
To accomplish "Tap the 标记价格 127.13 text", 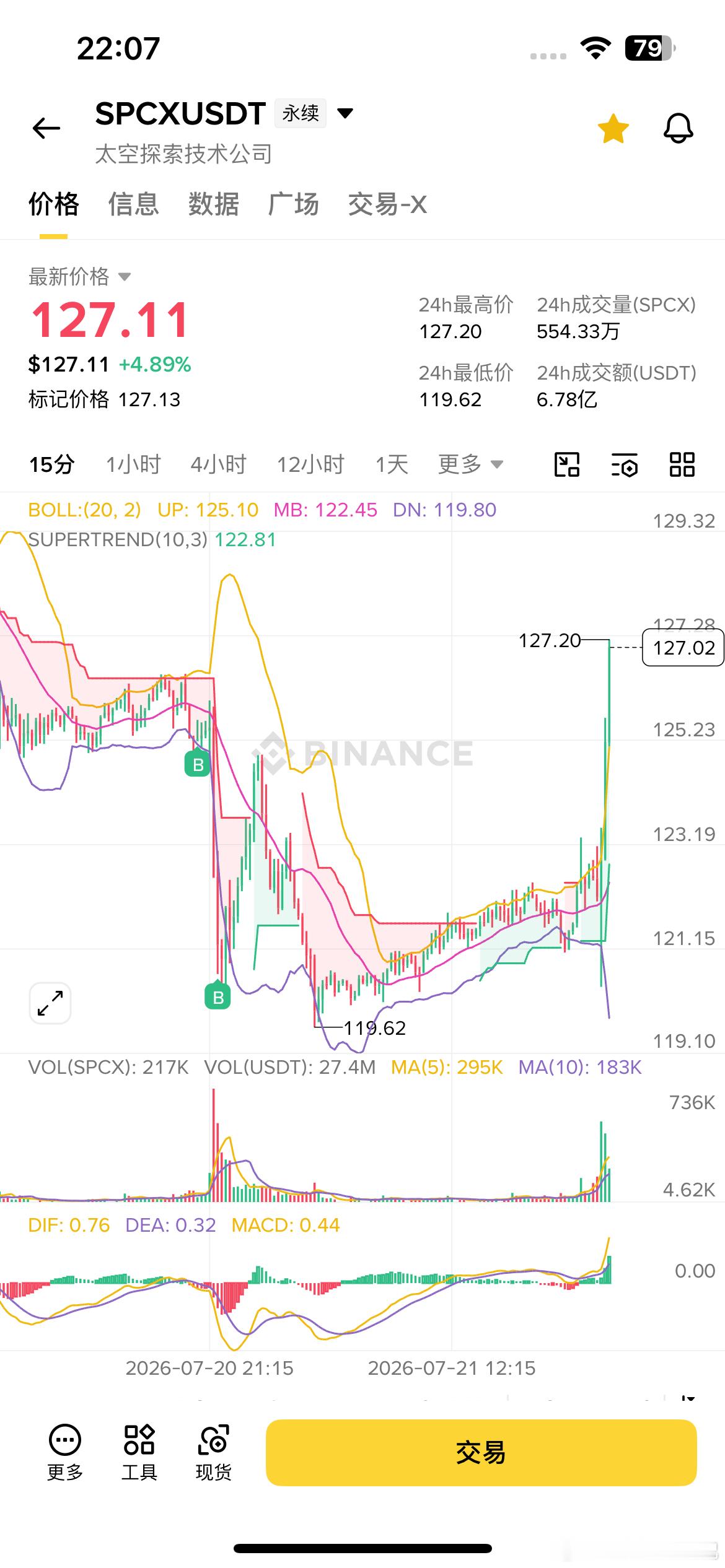I will pos(104,399).
